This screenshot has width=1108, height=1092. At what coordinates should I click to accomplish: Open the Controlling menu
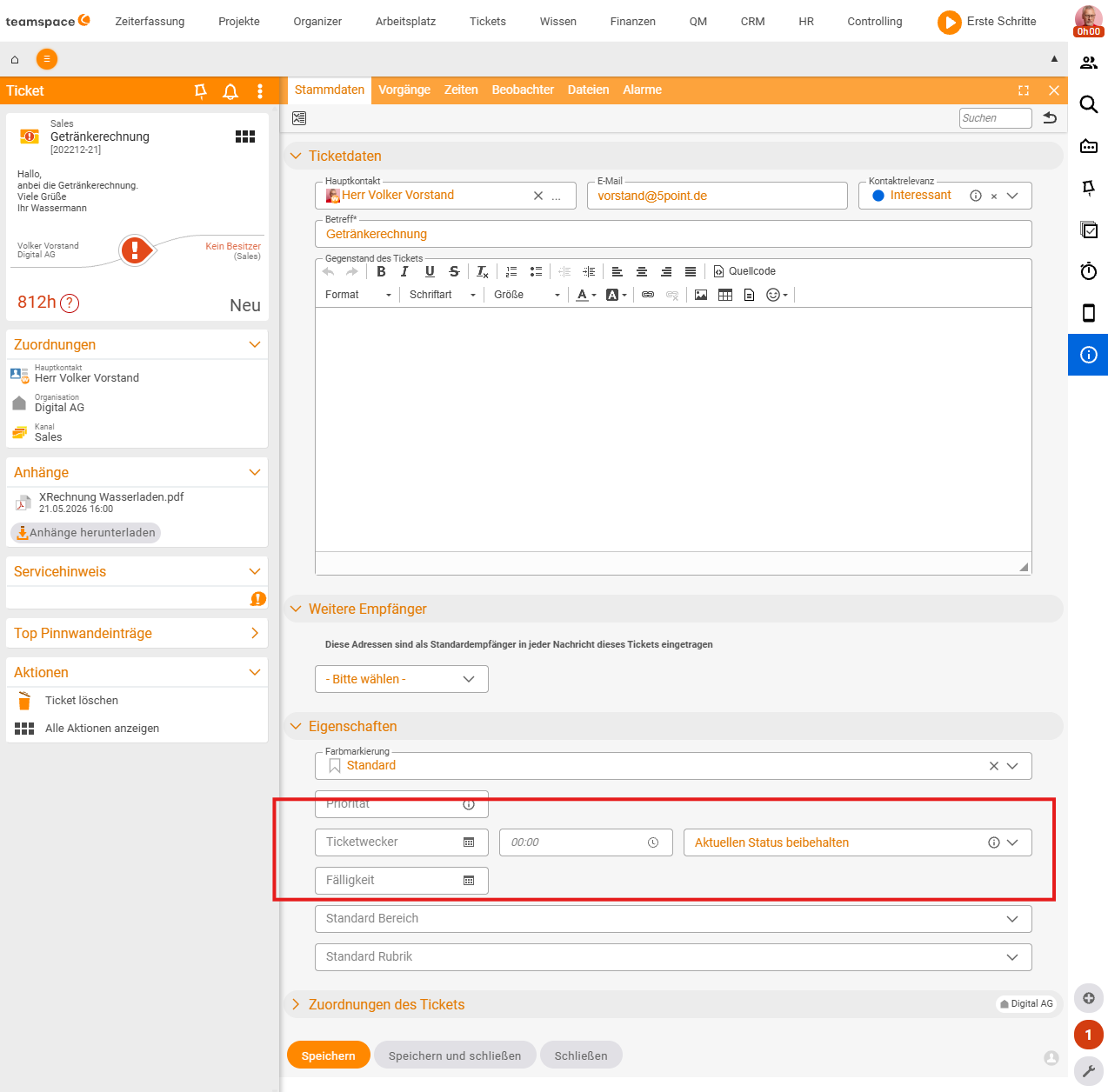(x=875, y=21)
